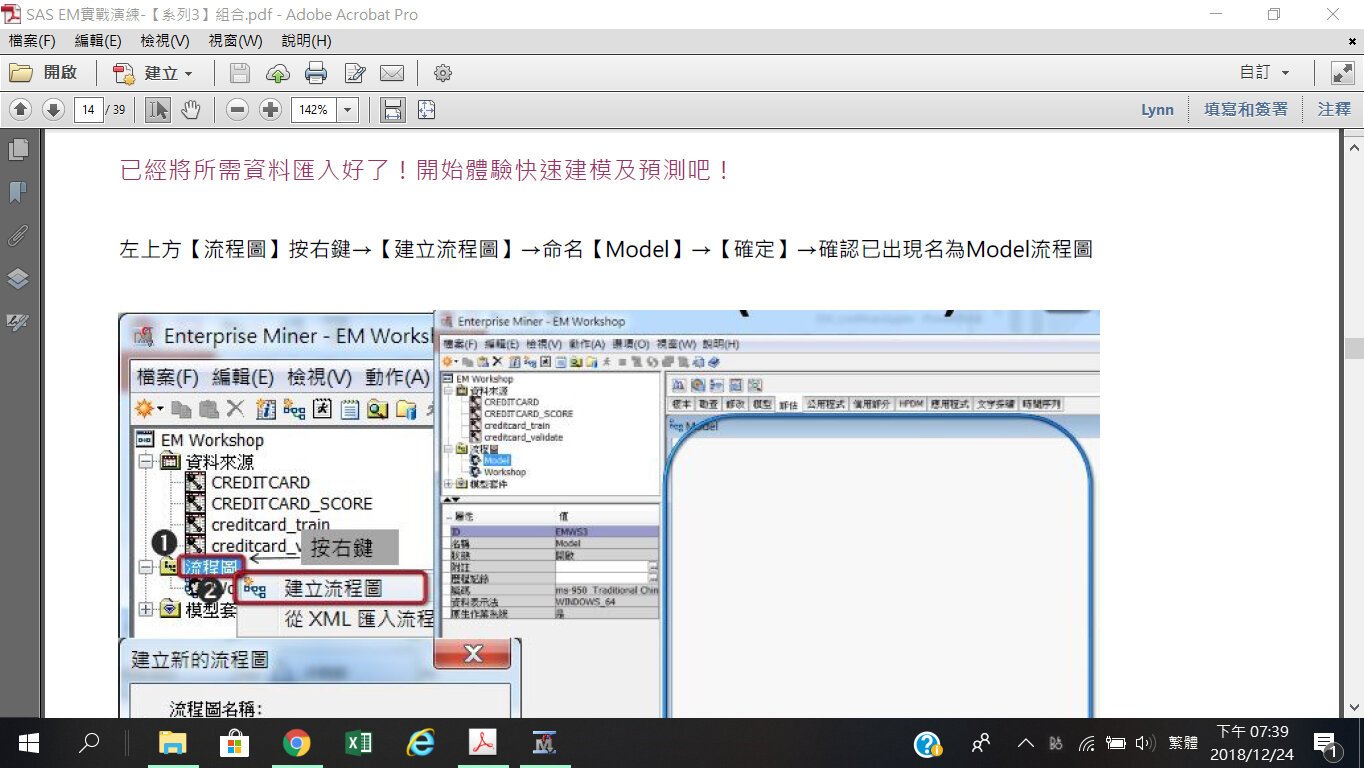Open the notification action center icon
Screen dimensions: 1364x768
tap(1326, 743)
